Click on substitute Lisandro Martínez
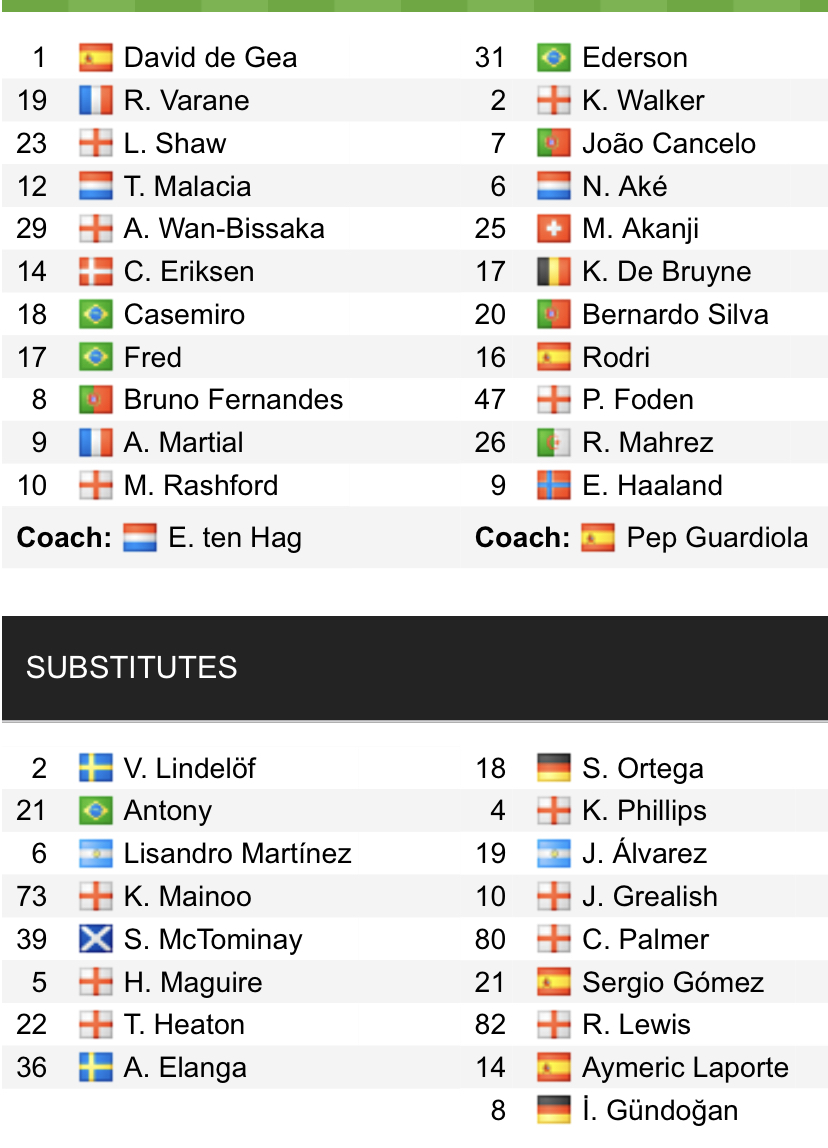The image size is (828, 1148). tap(237, 854)
